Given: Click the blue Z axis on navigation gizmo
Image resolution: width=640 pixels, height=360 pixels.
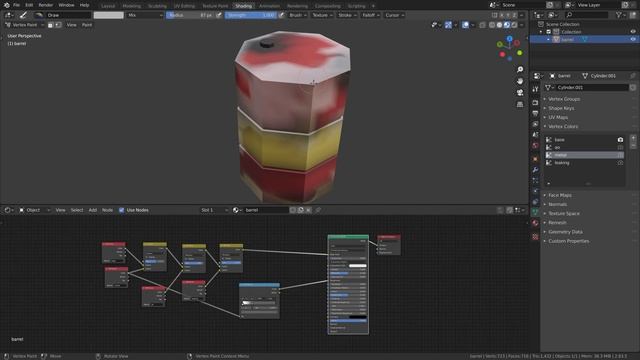Looking at the screenshot, I should pos(509,38).
